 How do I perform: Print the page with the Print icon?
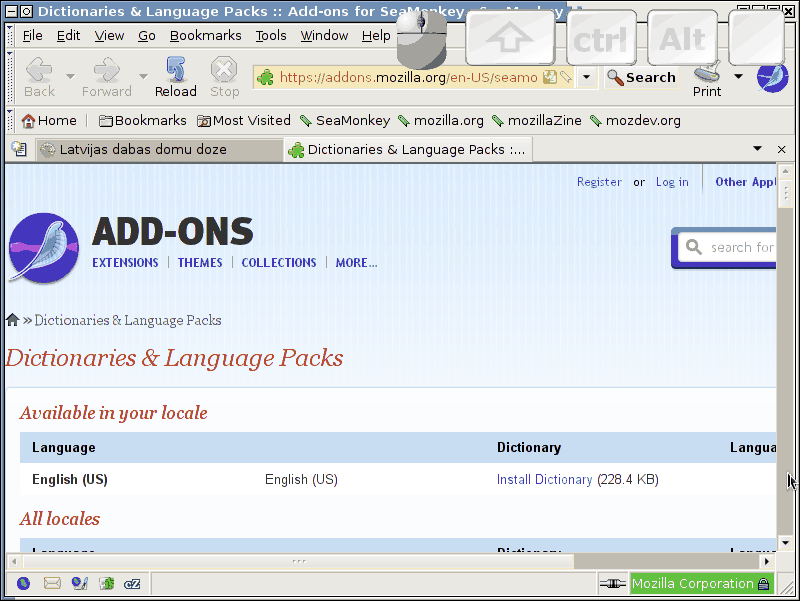707,80
